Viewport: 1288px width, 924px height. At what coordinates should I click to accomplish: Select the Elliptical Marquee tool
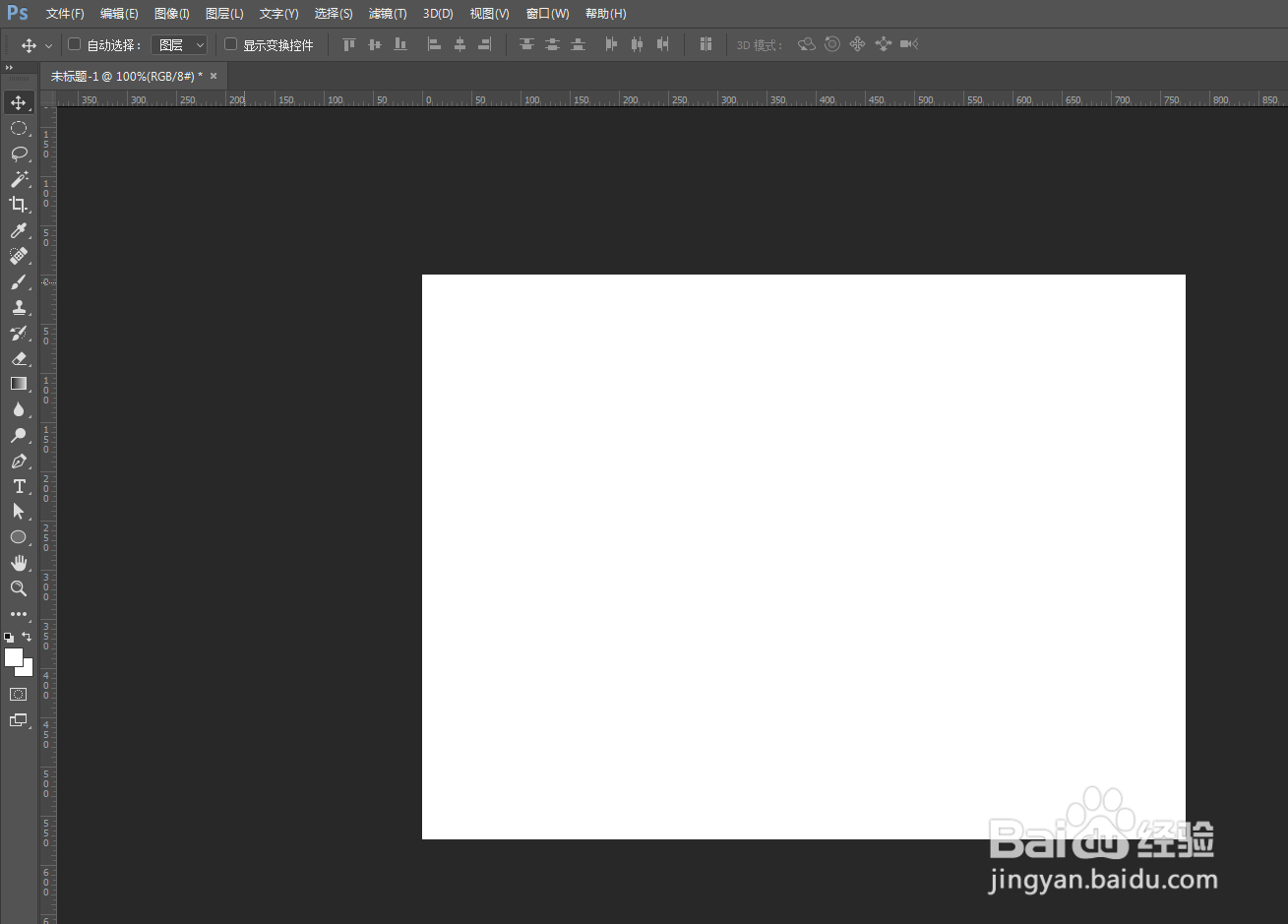[19, 128]
